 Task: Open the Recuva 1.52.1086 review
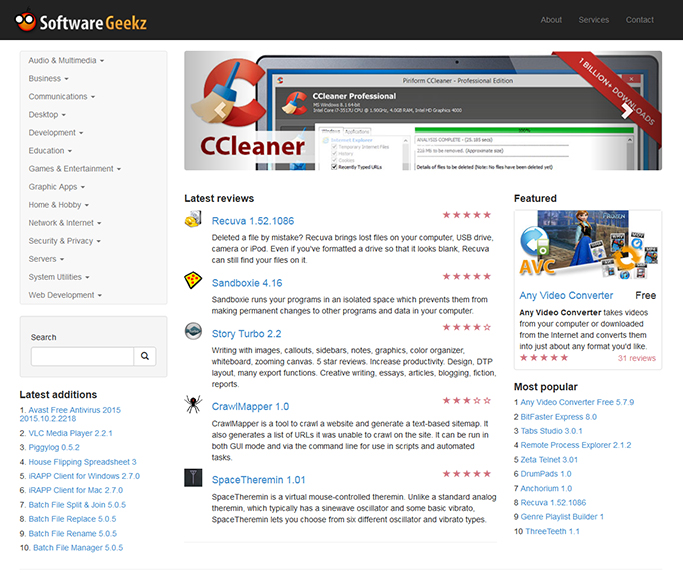pyautogui.click(x=253, y=221)
